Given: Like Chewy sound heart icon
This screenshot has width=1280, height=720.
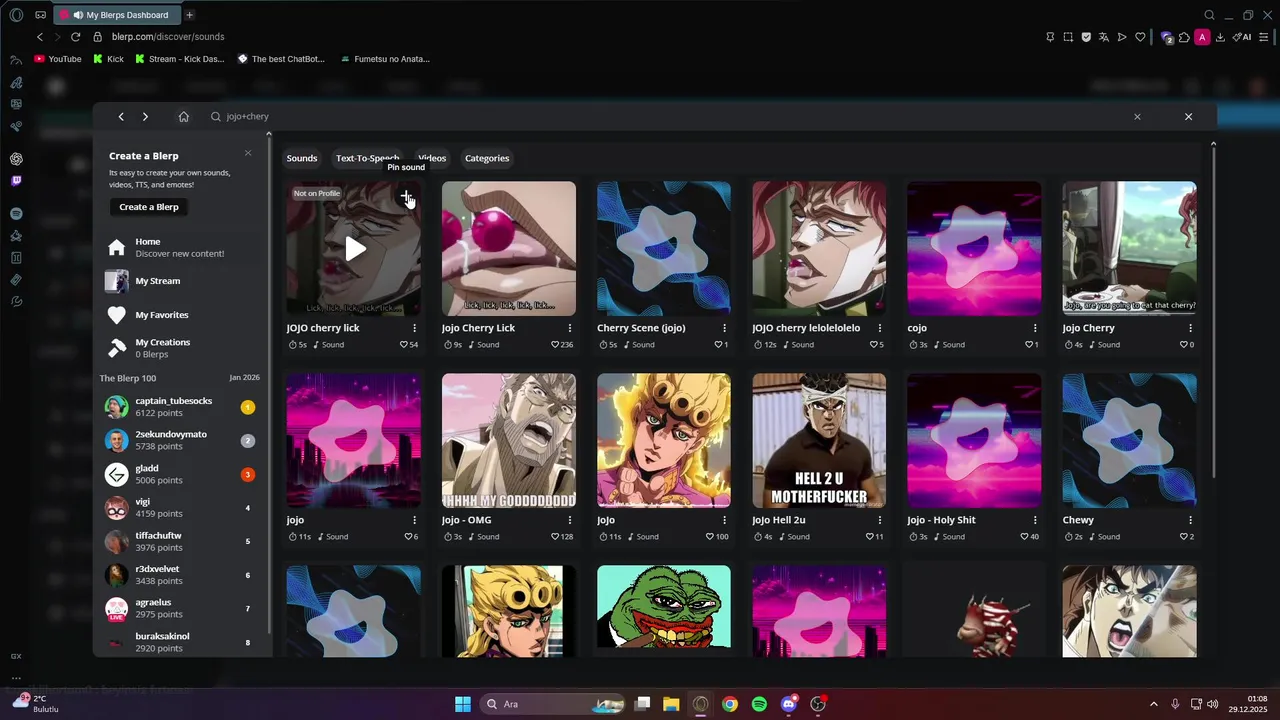Looking at the screenshot, I should click(x=1183, y=537).
